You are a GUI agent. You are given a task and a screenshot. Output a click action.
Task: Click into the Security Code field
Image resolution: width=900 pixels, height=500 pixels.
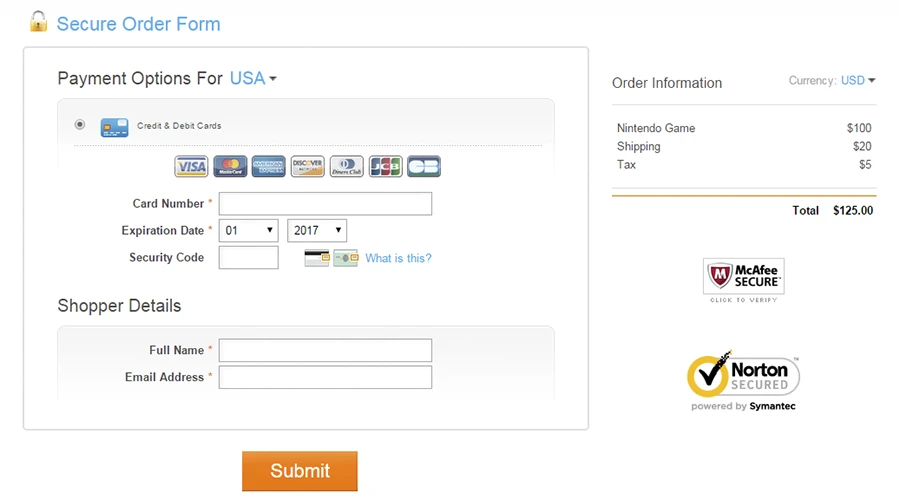click(x=248, y=258)
